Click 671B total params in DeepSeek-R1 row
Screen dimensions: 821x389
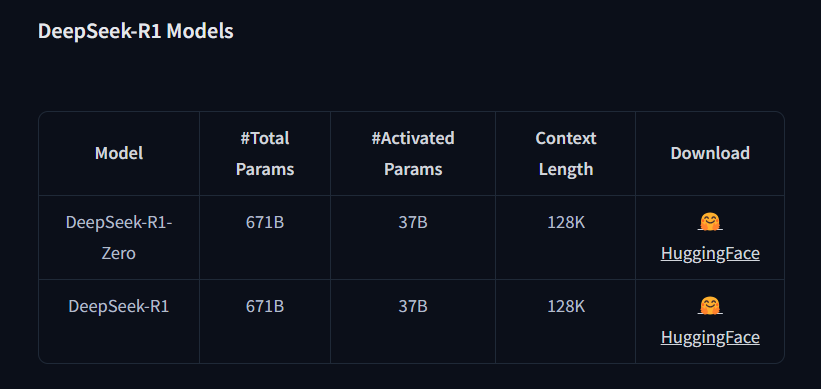[x=265, y=306]
